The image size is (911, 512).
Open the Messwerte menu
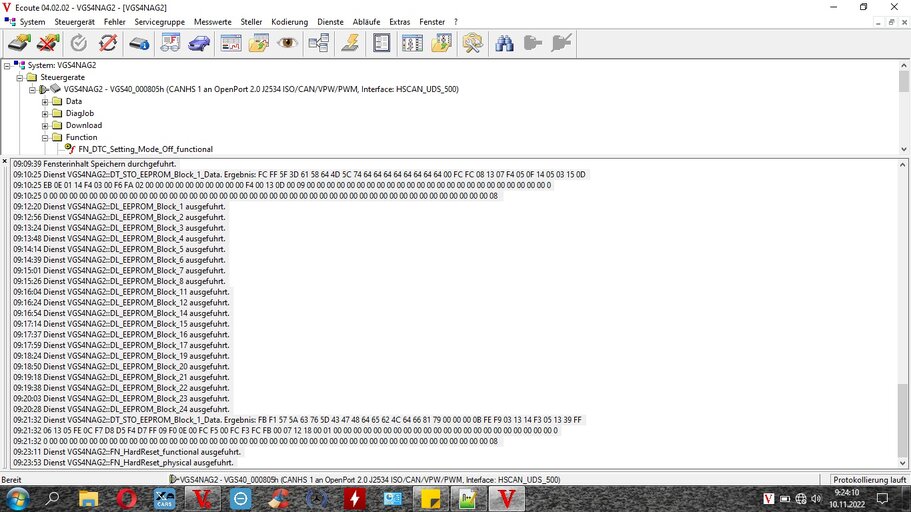(x=213, y=22)
